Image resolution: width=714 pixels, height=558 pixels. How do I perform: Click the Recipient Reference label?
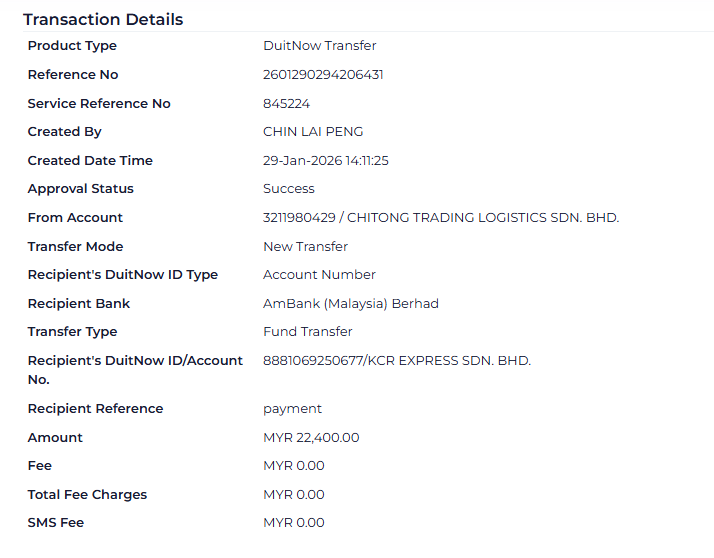(95, 409)
